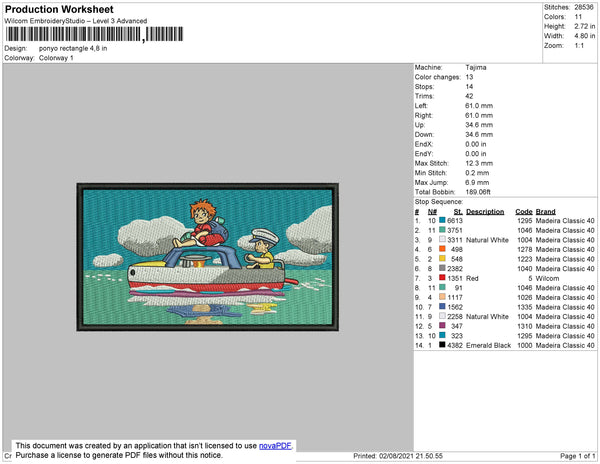Click the 'Description' column header
600x464 pixels.
[x=485, y=212]
